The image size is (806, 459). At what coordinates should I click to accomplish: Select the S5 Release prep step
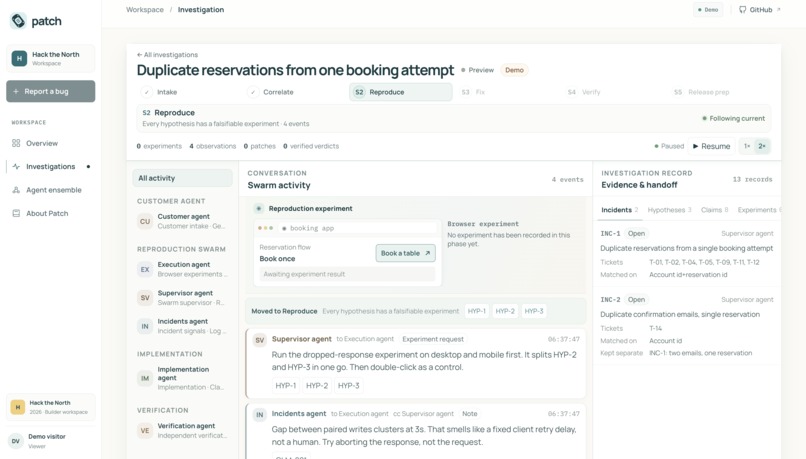point(720,92)
